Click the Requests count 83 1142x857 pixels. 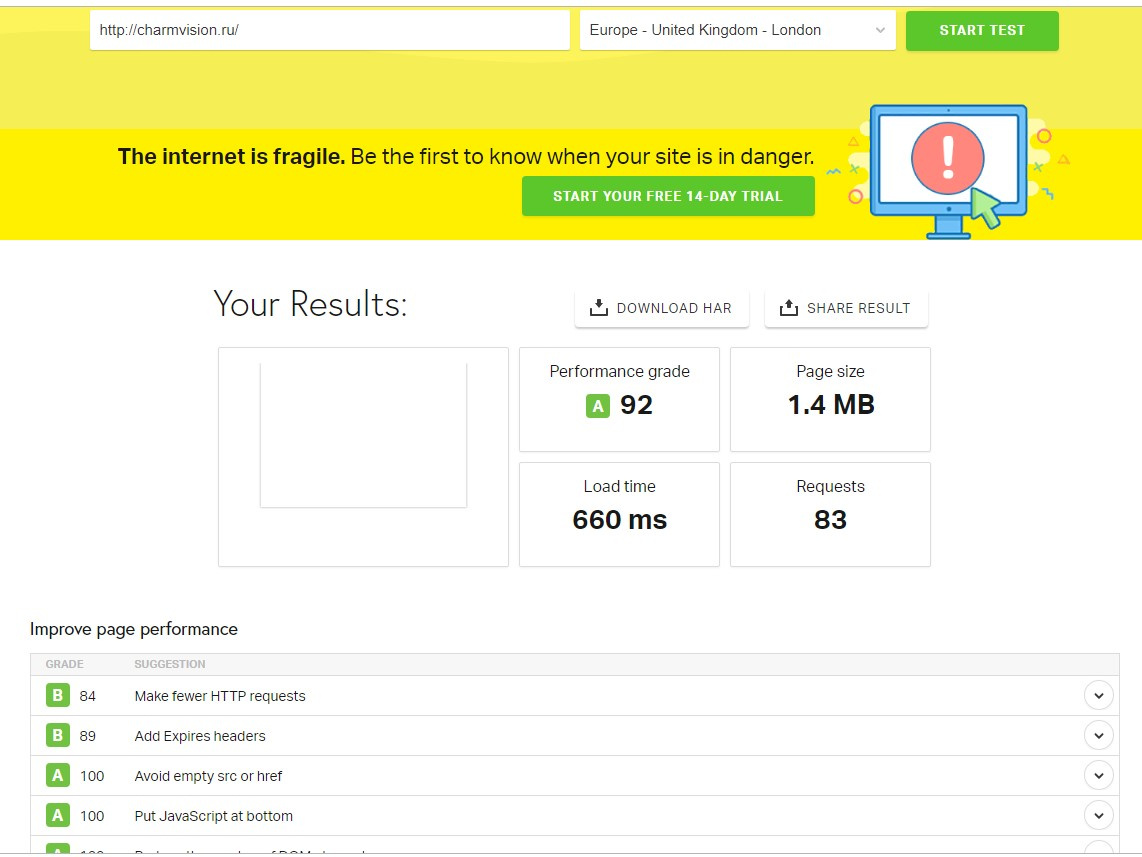(x=830, y=520)
